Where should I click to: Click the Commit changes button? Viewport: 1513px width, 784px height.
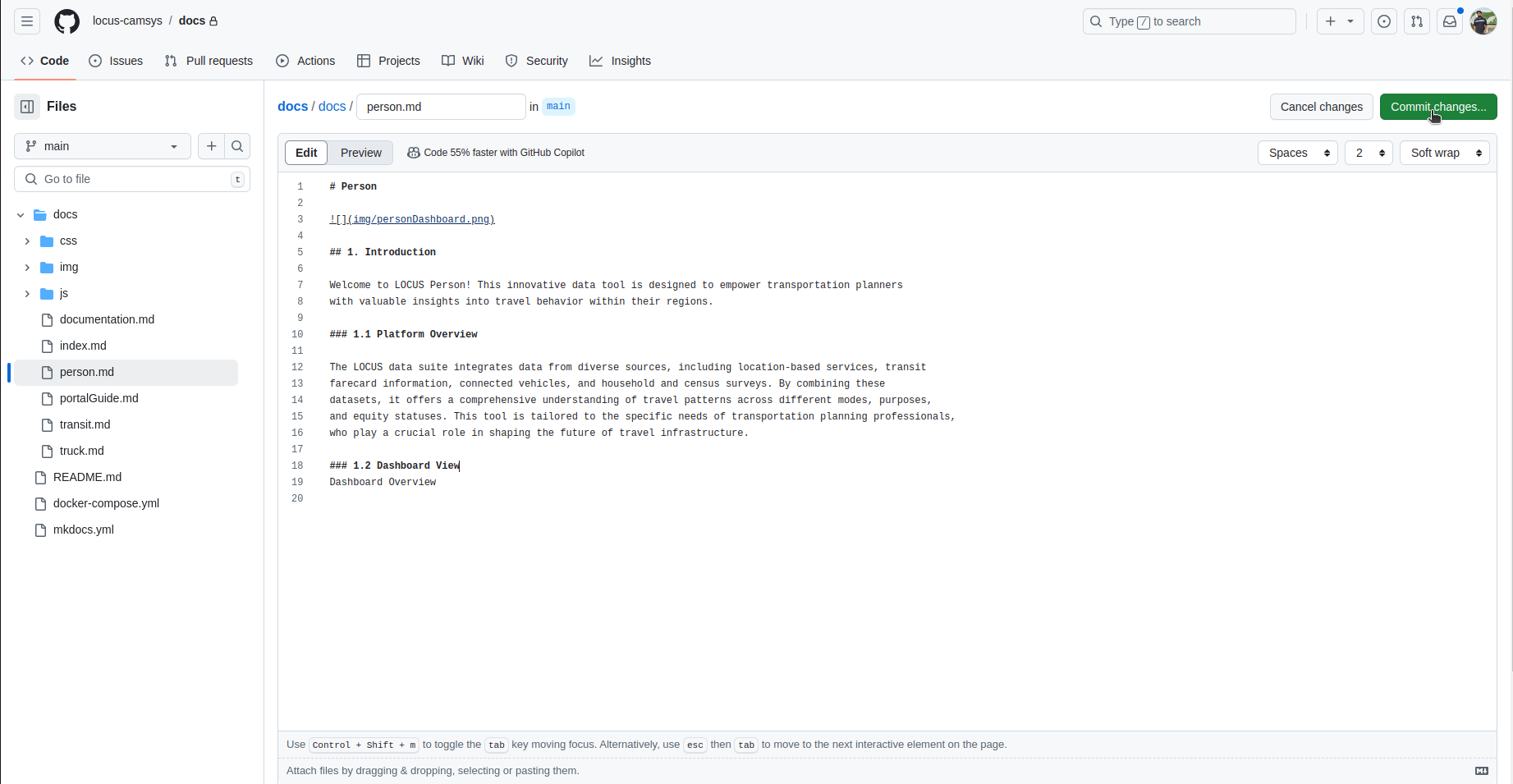pos(1437,107)
